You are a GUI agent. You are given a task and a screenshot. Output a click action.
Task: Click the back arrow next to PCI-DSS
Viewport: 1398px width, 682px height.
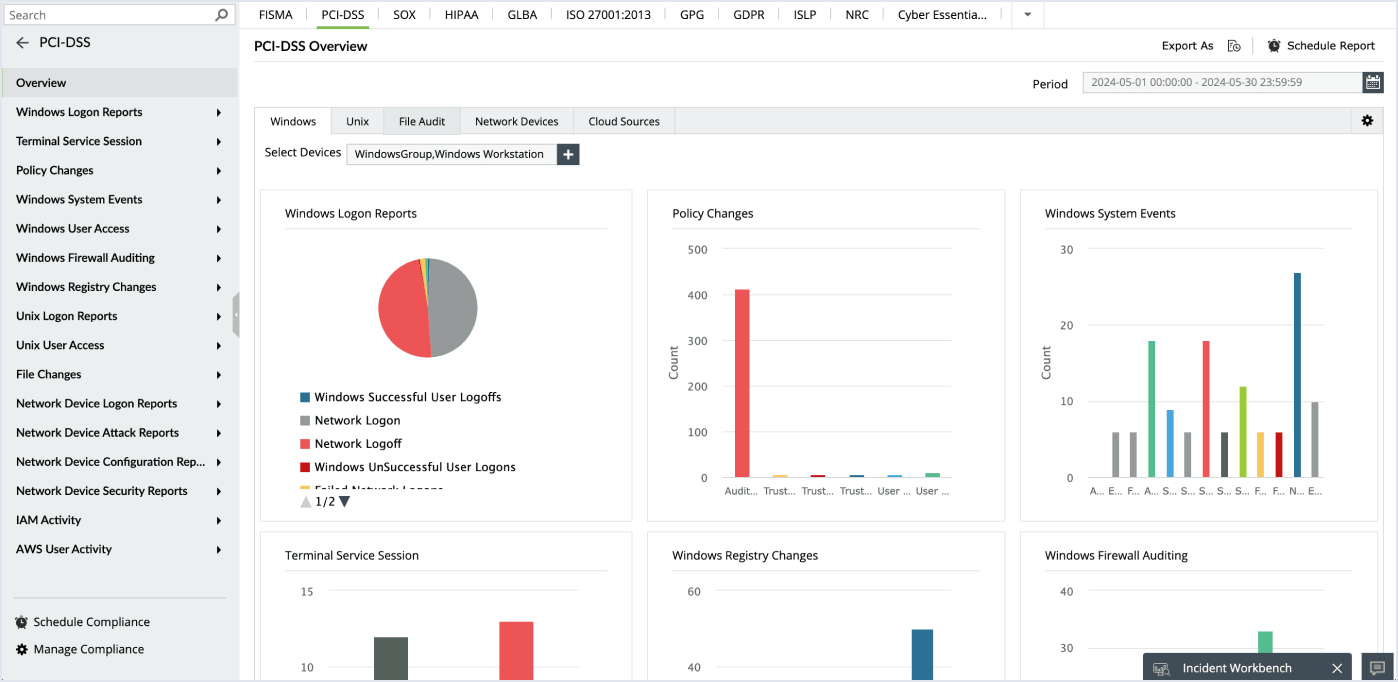(x=22, y=43)
